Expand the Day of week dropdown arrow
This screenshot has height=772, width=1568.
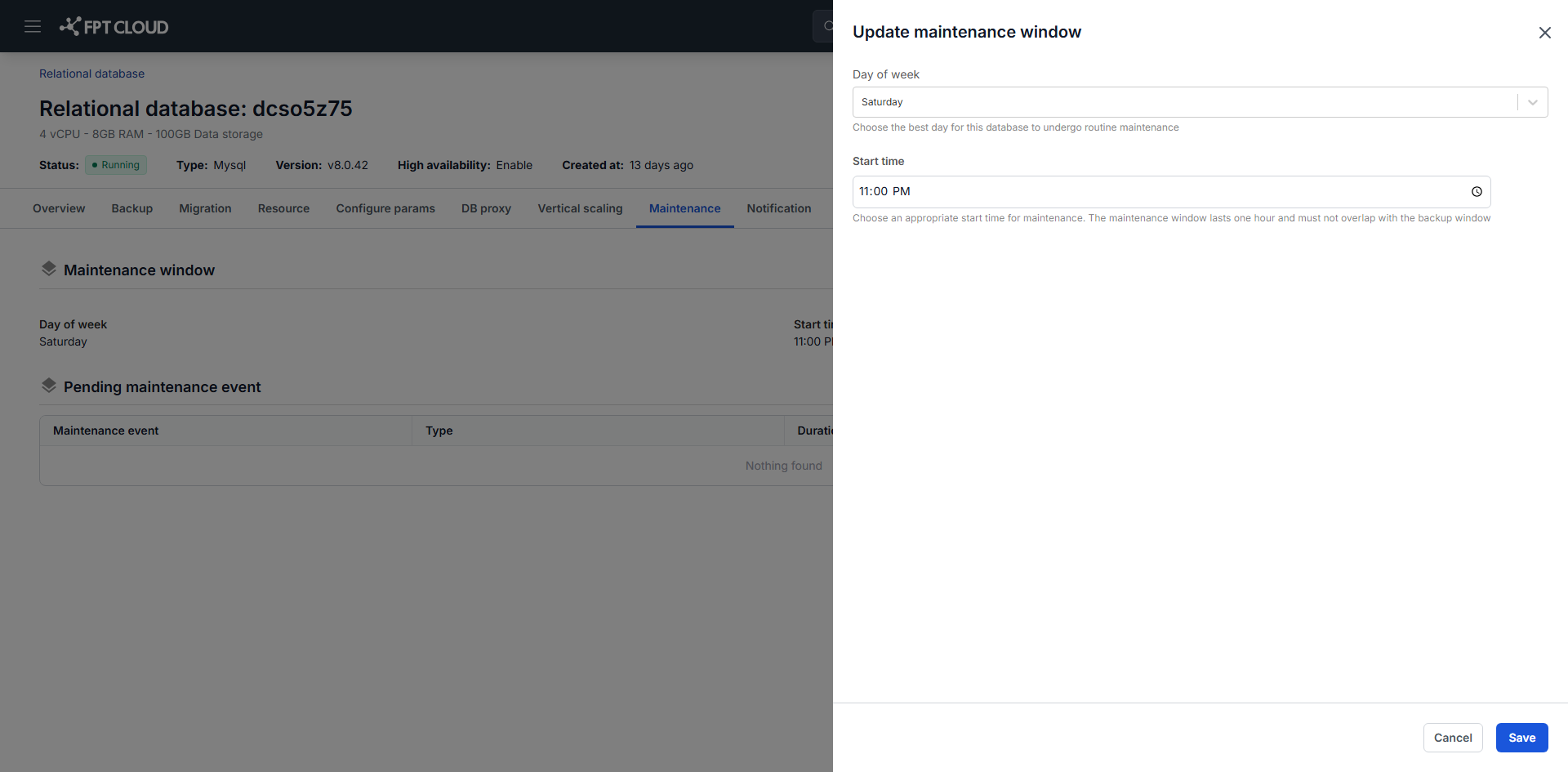pos(1533,102)
